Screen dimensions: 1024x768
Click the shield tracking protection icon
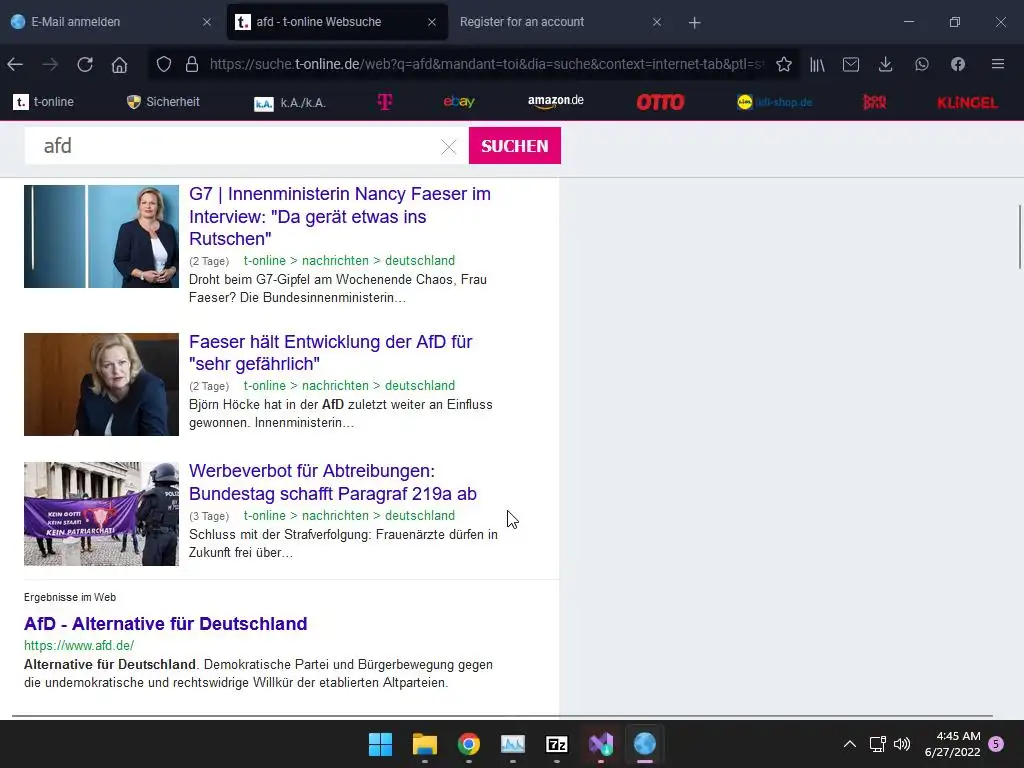point(164,64)
